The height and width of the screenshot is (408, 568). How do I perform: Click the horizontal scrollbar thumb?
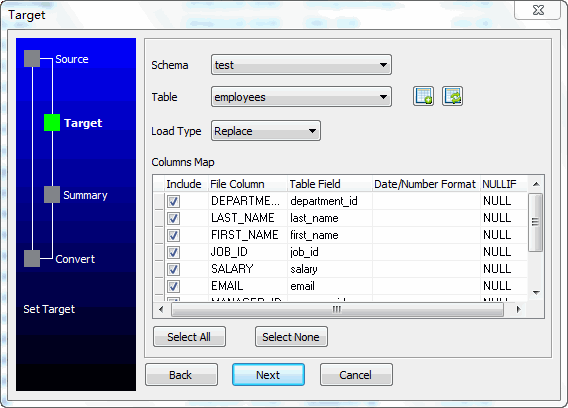337,309
